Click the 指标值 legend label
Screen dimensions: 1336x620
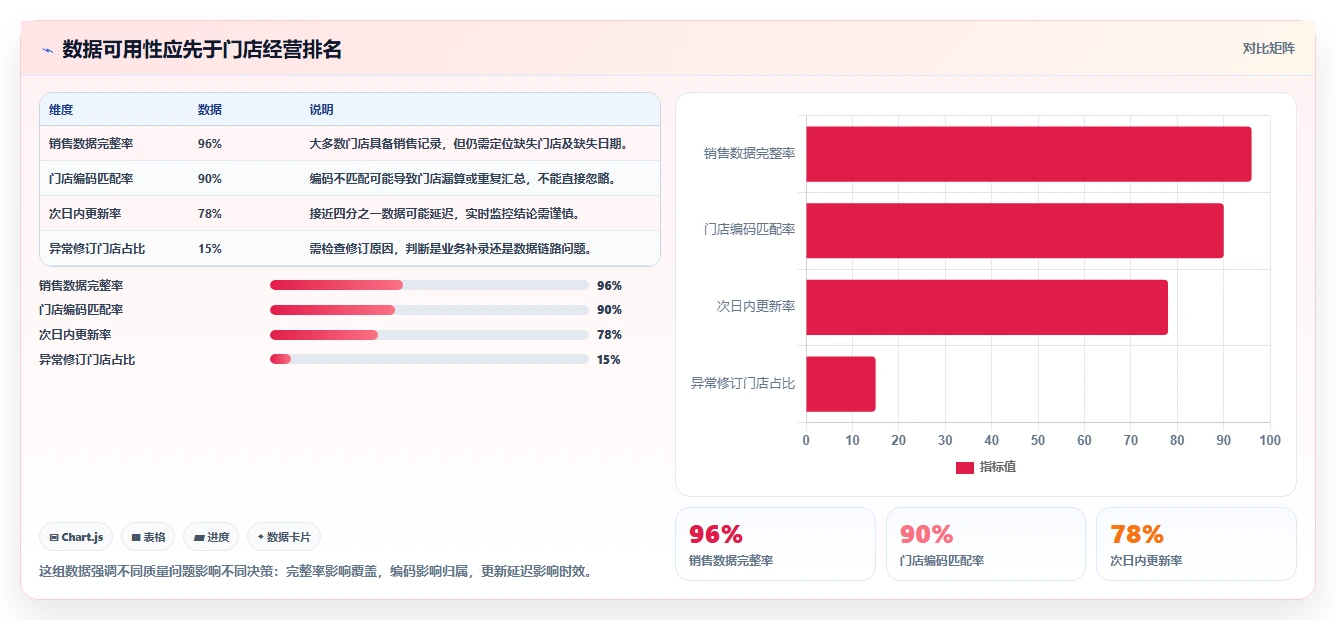click(998, 467)
